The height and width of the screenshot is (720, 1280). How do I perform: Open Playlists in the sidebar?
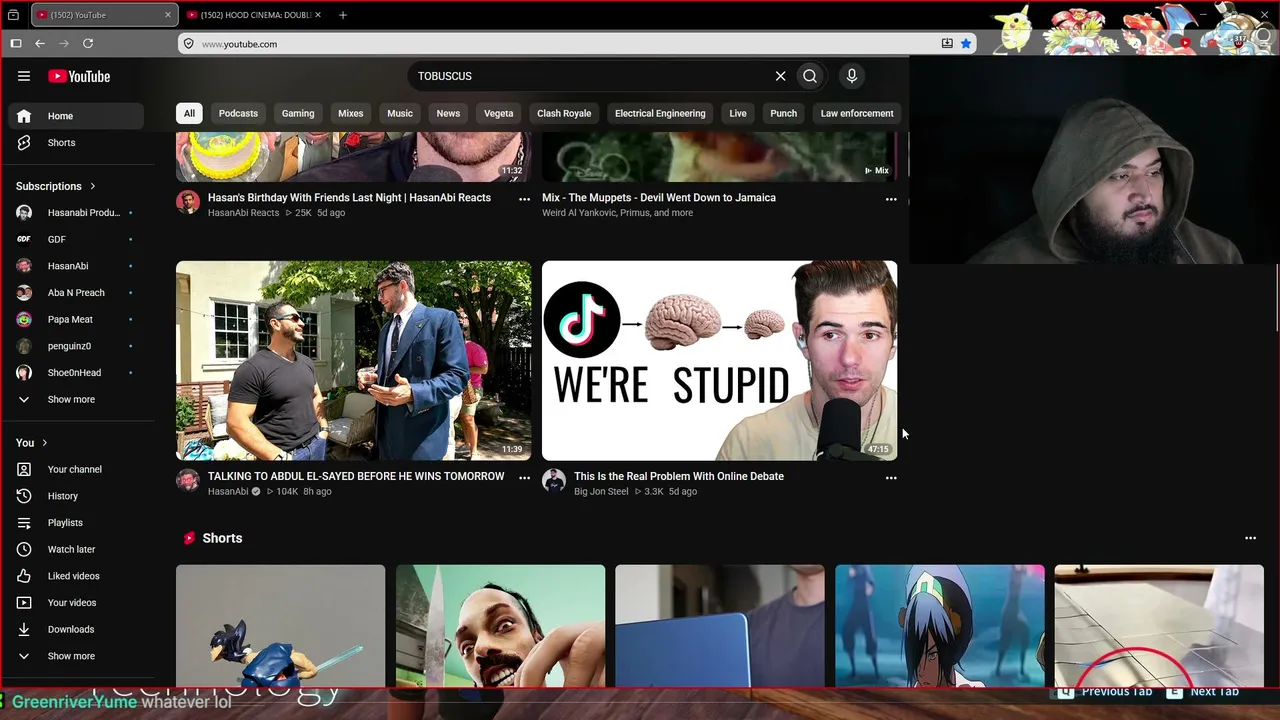coord(76,523)
